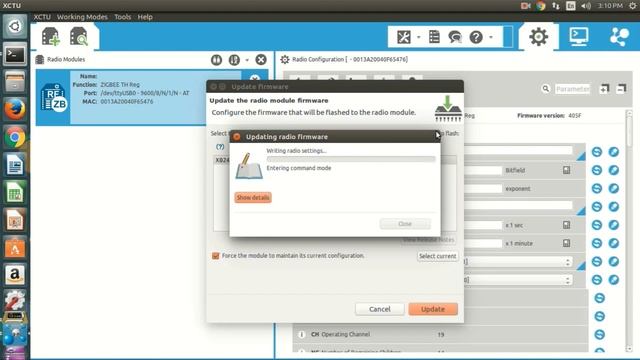640x360 pixels.
Task: Click the system settings gear in top panel
Action: tap(632, 6)
